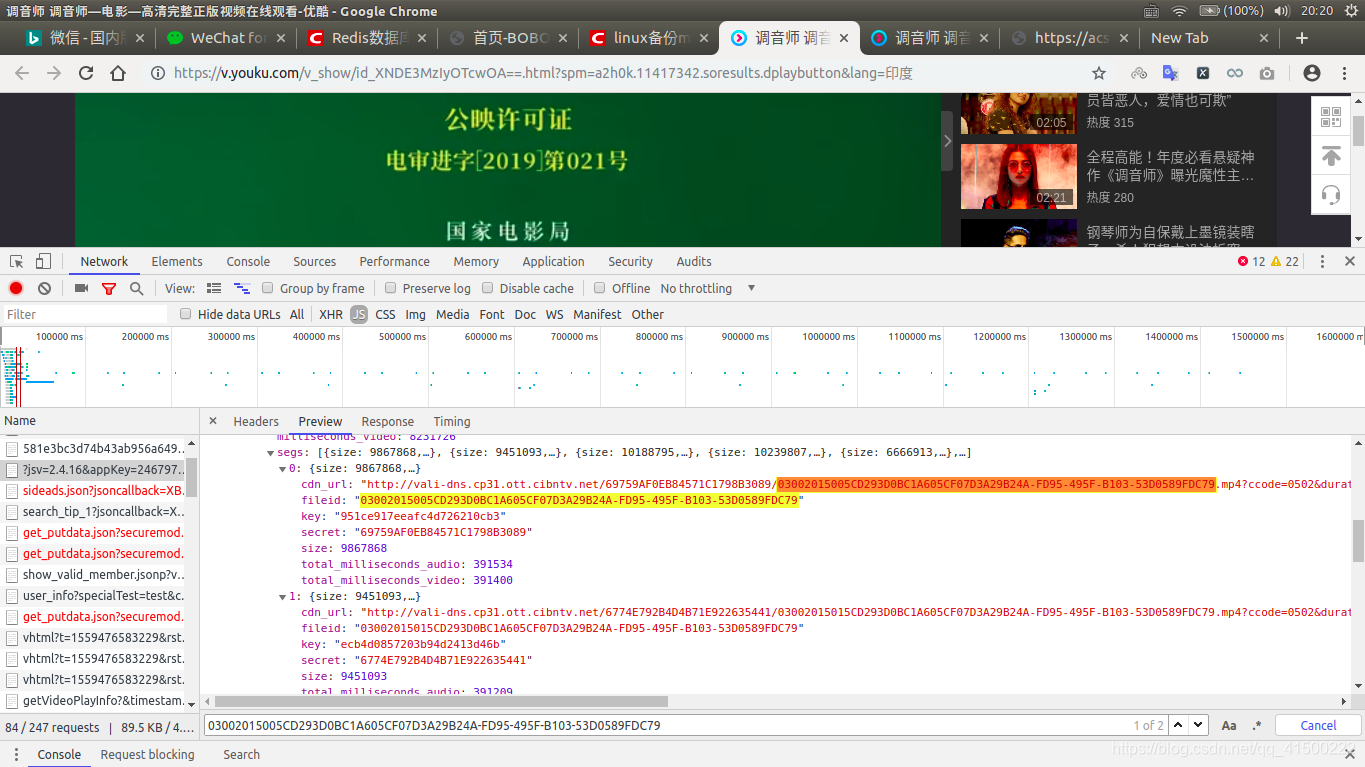
Task: Close the request details panel
Action: coord(213,421)
